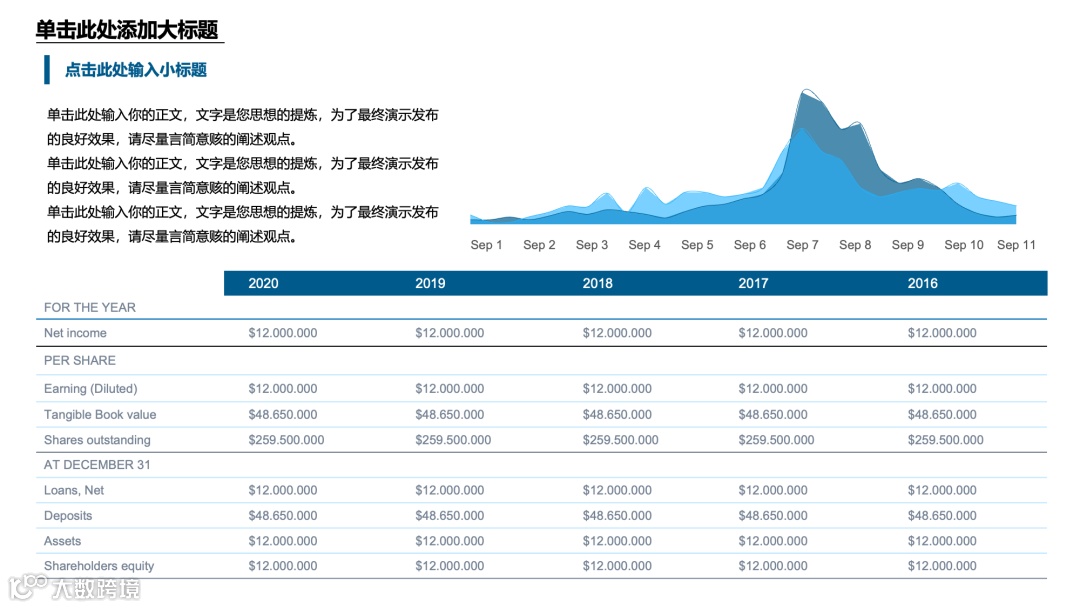Click the FOR THE YEAR section heading
Image resolution: width=1080 pixels, height=608 pixels.
click(x=90, y=307)
